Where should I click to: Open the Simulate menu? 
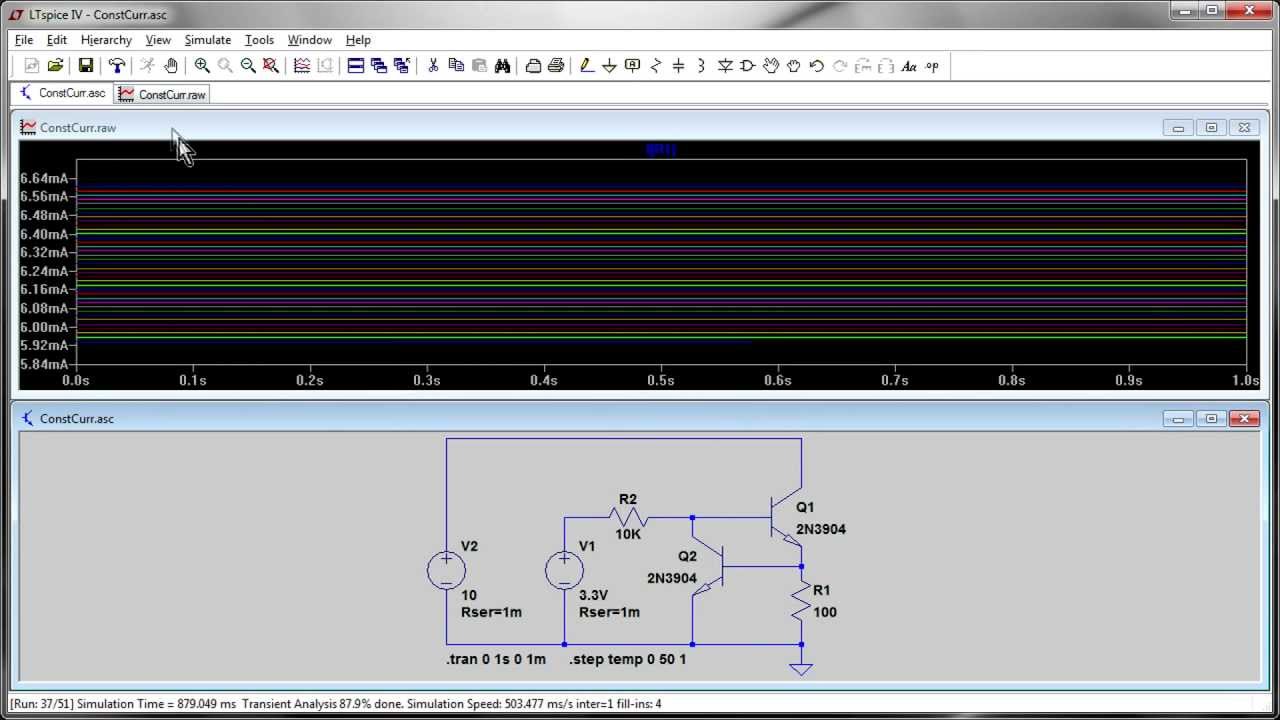pyautogui.click(x=208, y=40)
